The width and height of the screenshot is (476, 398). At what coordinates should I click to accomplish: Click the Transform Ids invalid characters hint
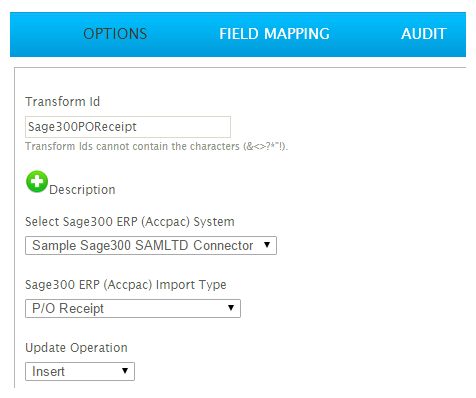157,146
